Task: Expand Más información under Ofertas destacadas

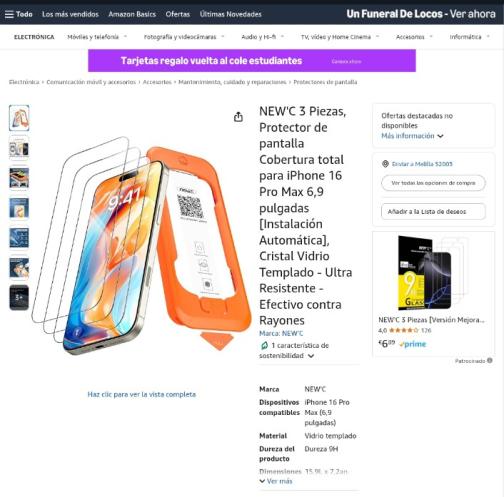Action: [412, 136]
